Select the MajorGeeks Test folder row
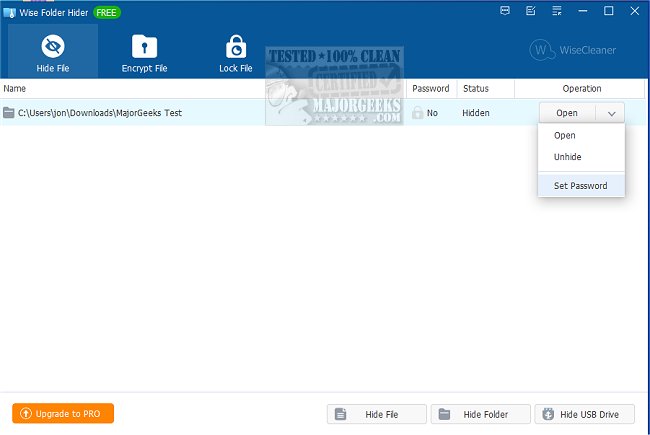Screen dimensions: 650x435 pyautogui.click(x=323, y=112)
